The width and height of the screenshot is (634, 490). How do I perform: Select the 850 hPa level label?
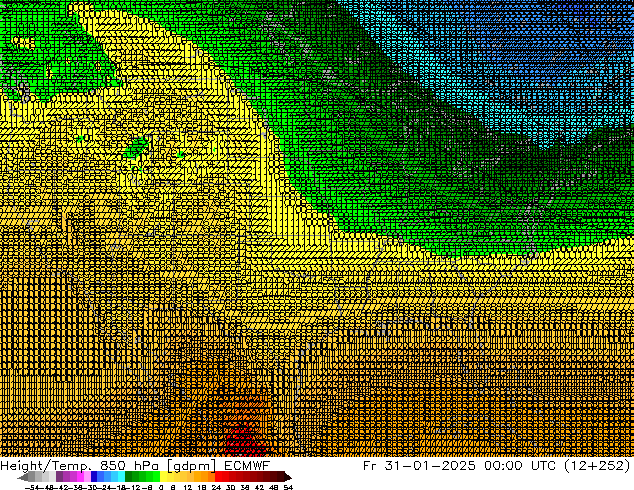tap(119, 465)
